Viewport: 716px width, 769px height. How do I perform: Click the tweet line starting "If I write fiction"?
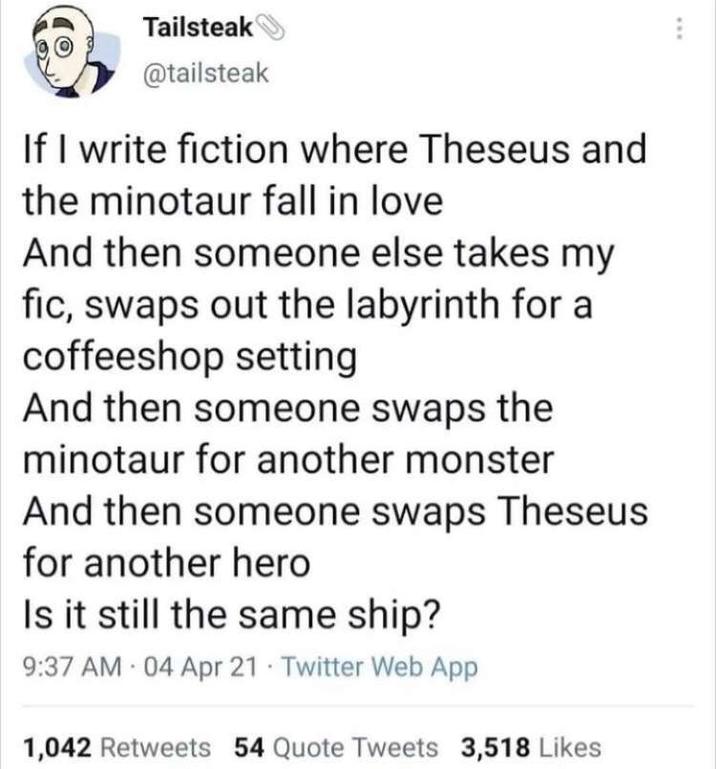point(334,150)
